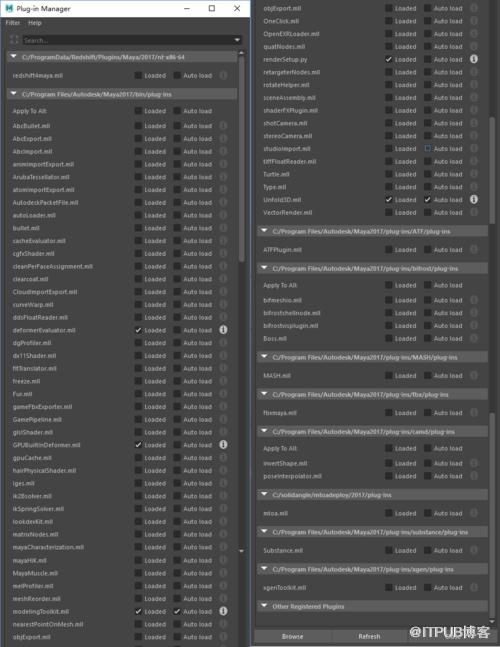This screenshot has height=647, width=500.
Task: Collapse the Maya2017/bin/plug-ins section
Action: pos(14,94)
